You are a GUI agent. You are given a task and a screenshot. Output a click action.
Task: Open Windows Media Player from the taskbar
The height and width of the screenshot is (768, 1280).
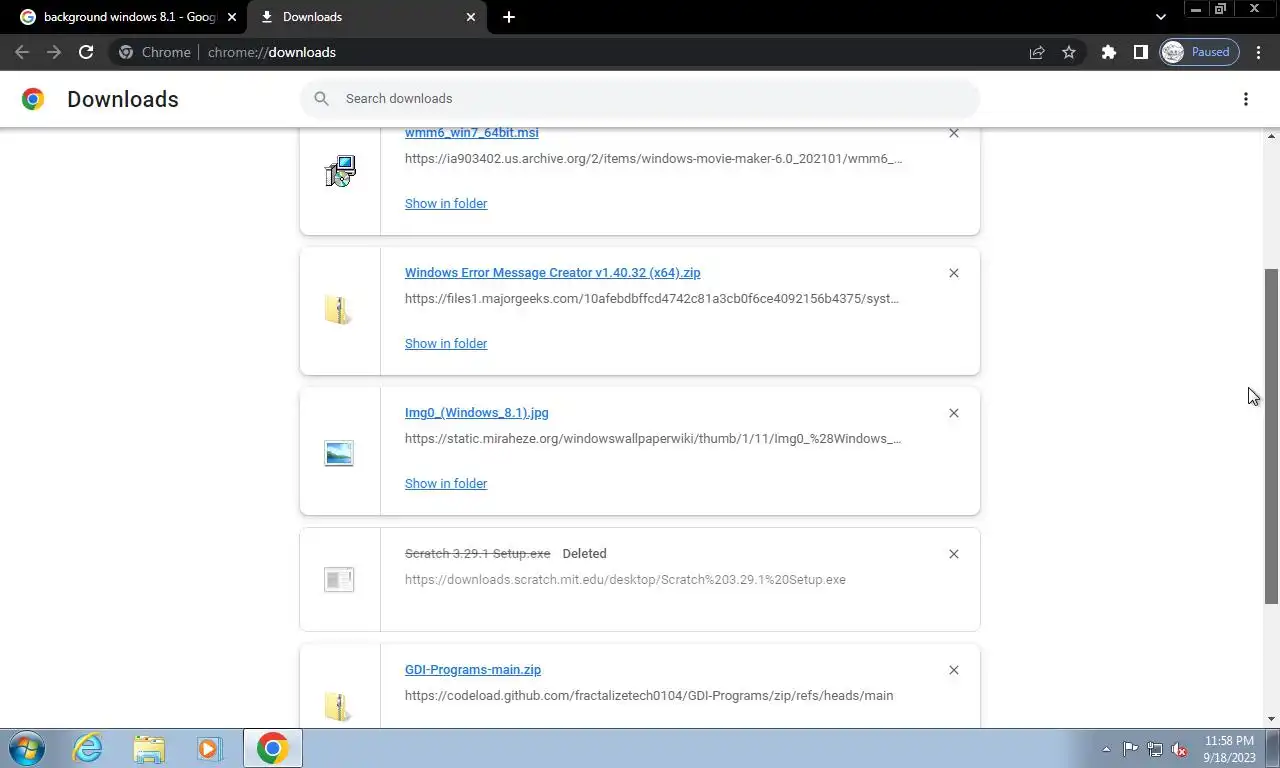tap(209, 748)
